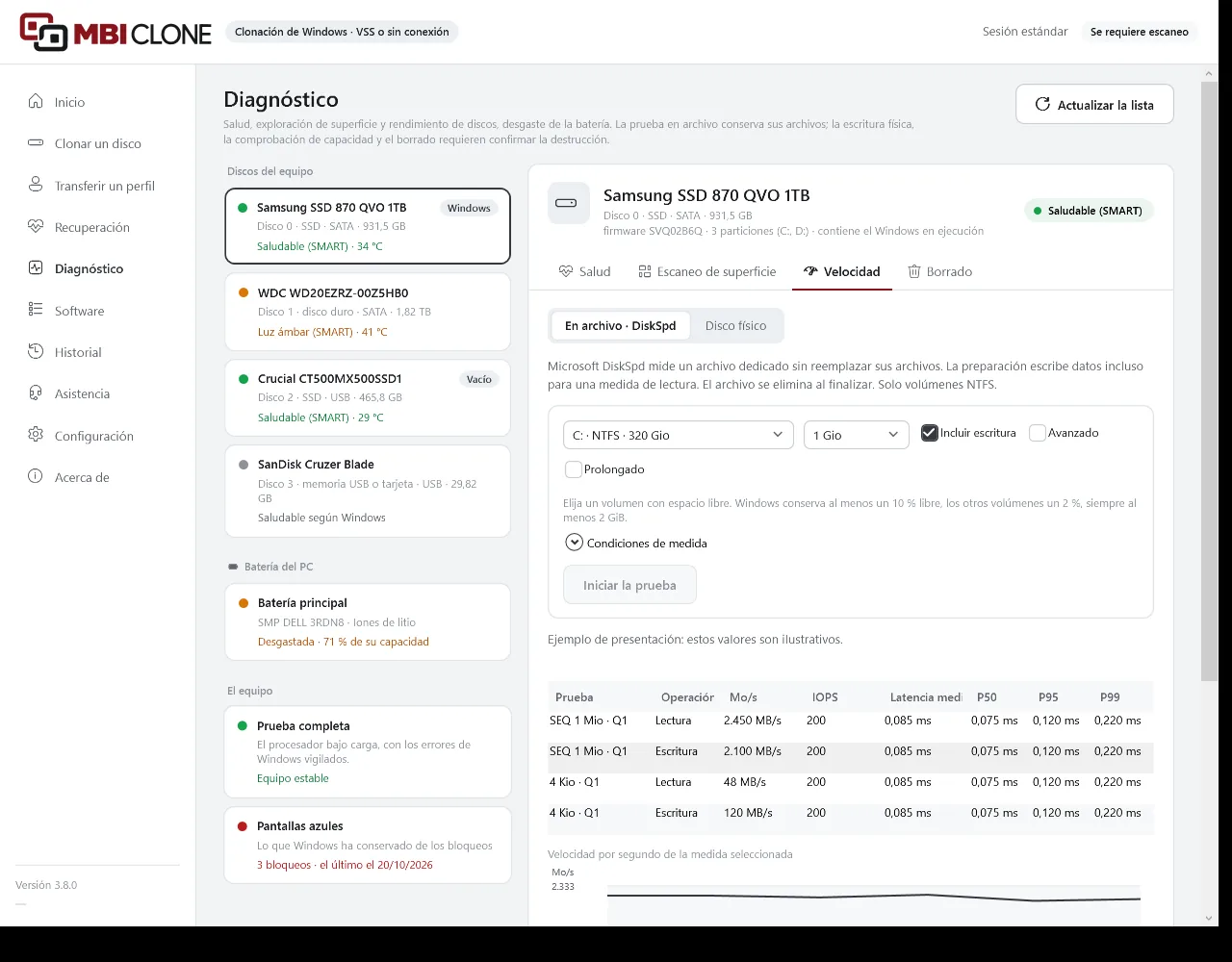The height and width of the screenshot is (962, 1232).
Task: Click the Software list icon
Action: tap(36, 310)
